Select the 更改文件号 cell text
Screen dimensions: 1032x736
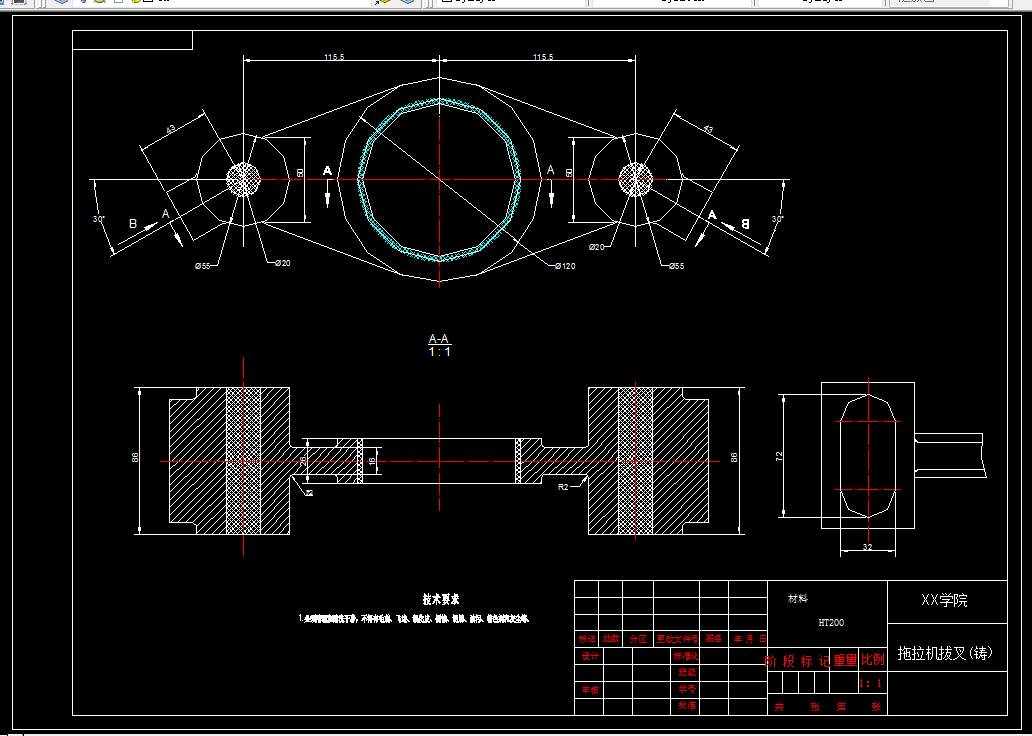(677, 639)
